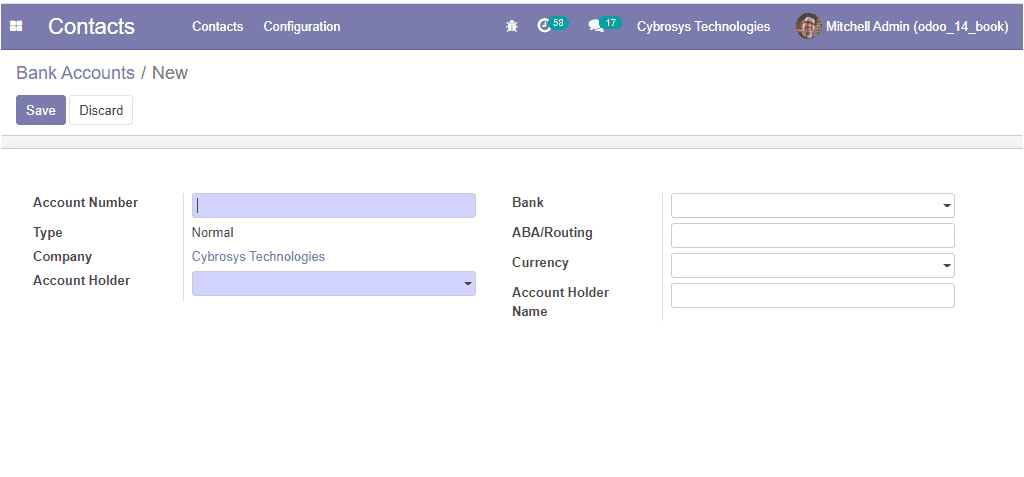This screenshot has height=477, width=1024.
Task: Open the Cybrosys Technologies company link
Action: tap(258, 256)
